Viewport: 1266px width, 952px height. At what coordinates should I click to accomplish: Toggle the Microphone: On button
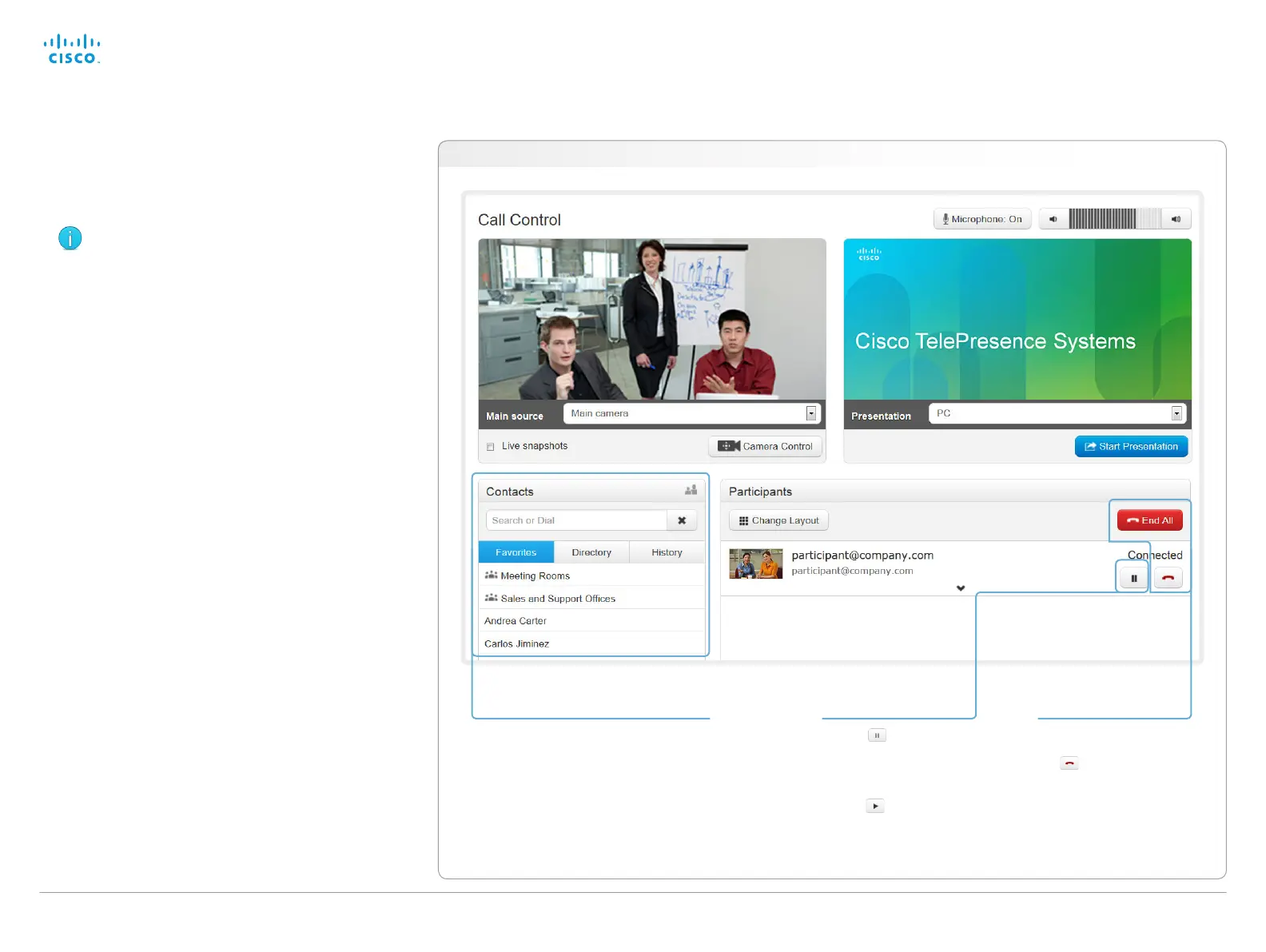[x=982, y=219]
